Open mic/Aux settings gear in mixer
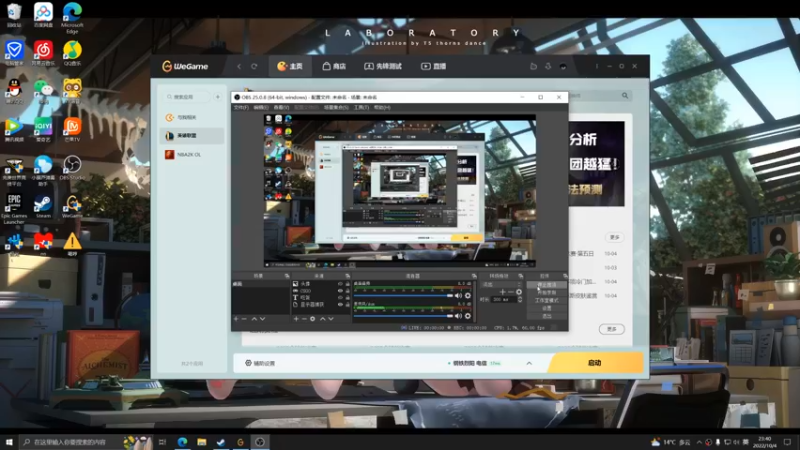Screen dimensions: 800x450 (467, 316)
